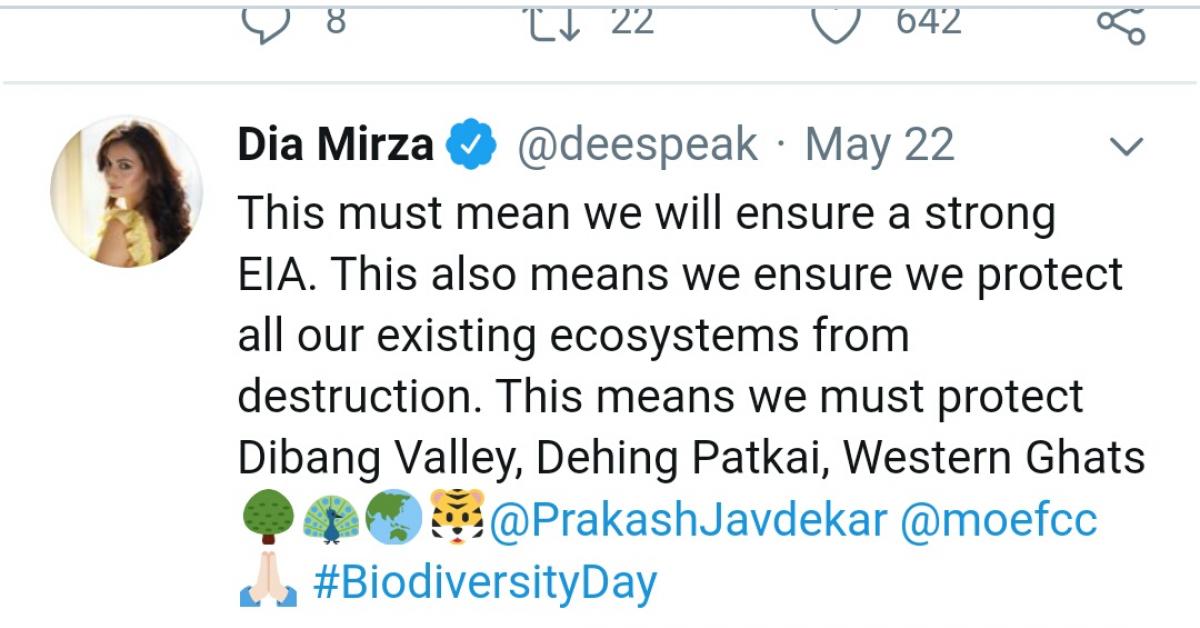This screenshot has height=628, width=1200.
Task: Expand the tweet options chevron
Action: [1127, 148]
